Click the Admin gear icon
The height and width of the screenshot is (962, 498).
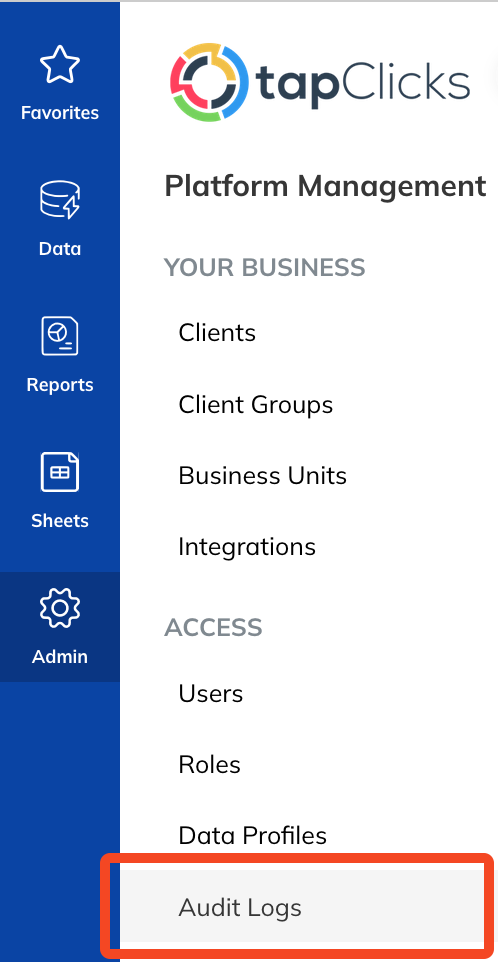coord(59,607)
